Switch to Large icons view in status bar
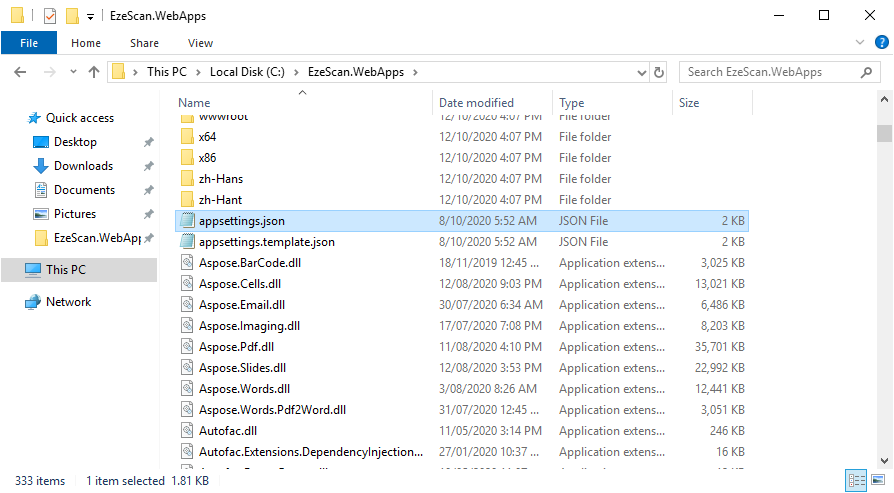 tap(878, 481)
